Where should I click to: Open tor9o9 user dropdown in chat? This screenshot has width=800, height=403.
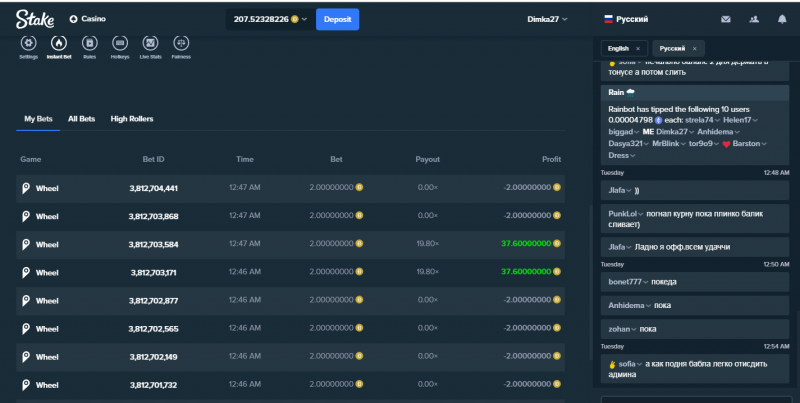[704, 143]
